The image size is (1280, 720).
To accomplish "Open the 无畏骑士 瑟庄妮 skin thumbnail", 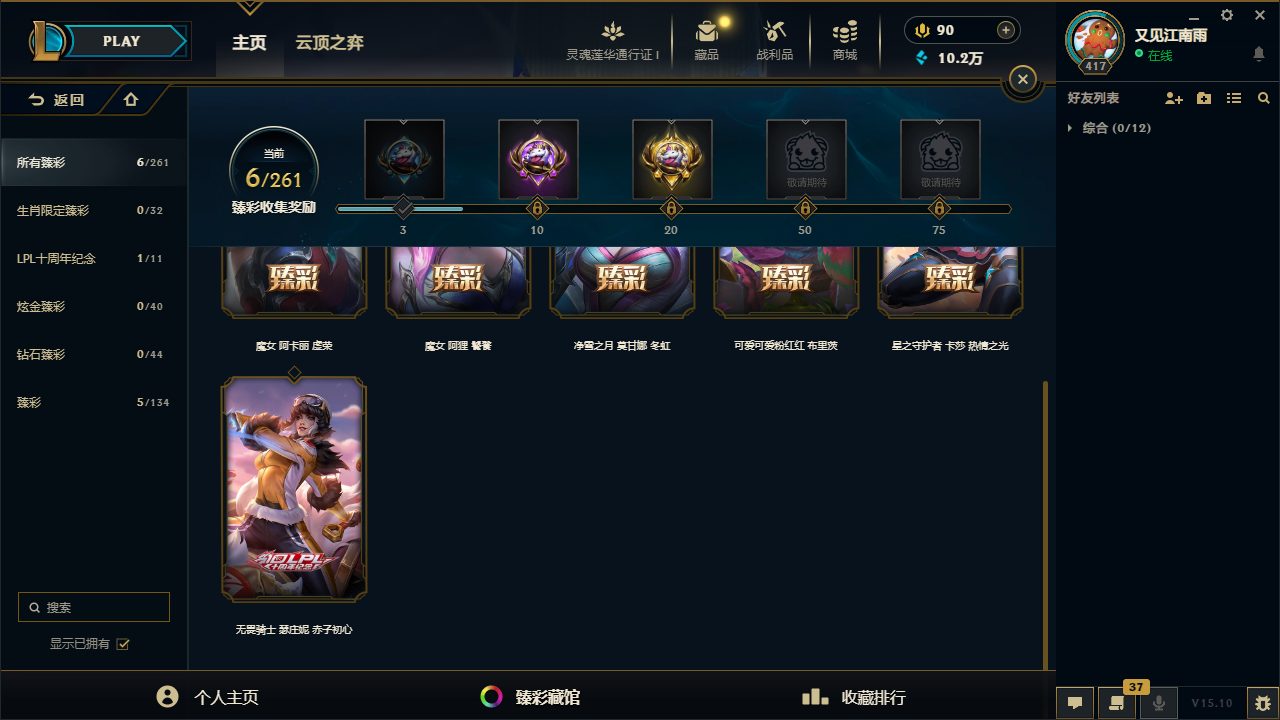I will tap(294, 489).
